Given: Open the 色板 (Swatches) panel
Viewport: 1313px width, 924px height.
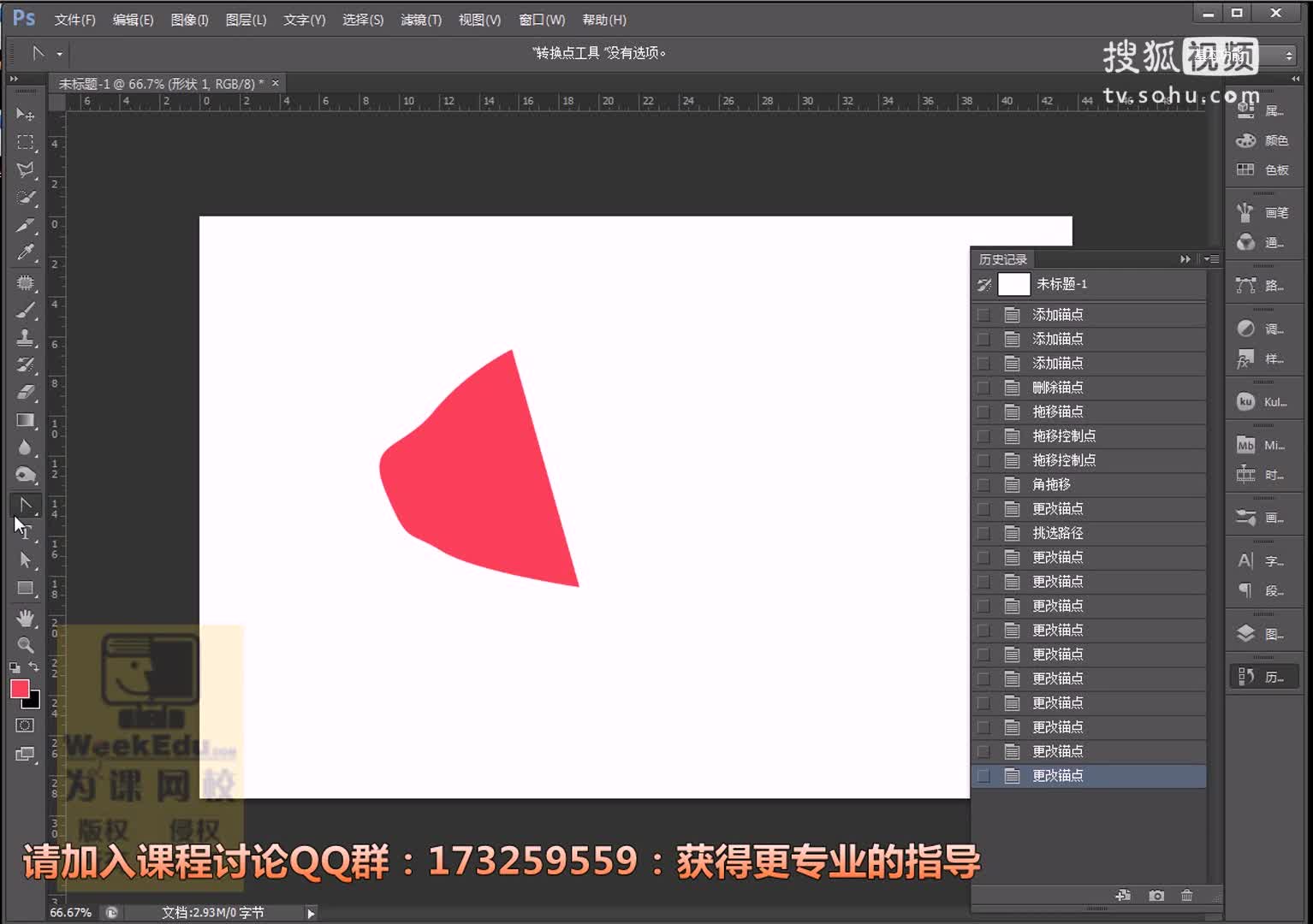Looking at the screenshot, I should point(1263,170).
